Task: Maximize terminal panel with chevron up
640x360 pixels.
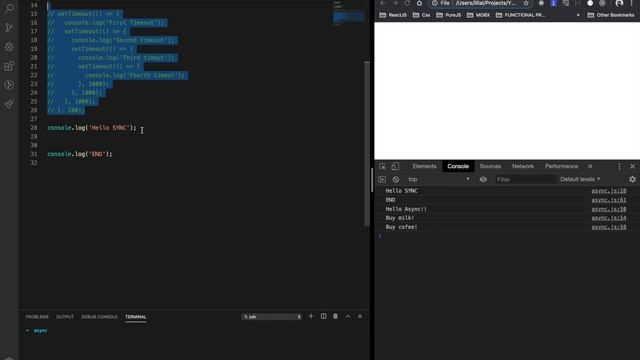Action: 348,316
